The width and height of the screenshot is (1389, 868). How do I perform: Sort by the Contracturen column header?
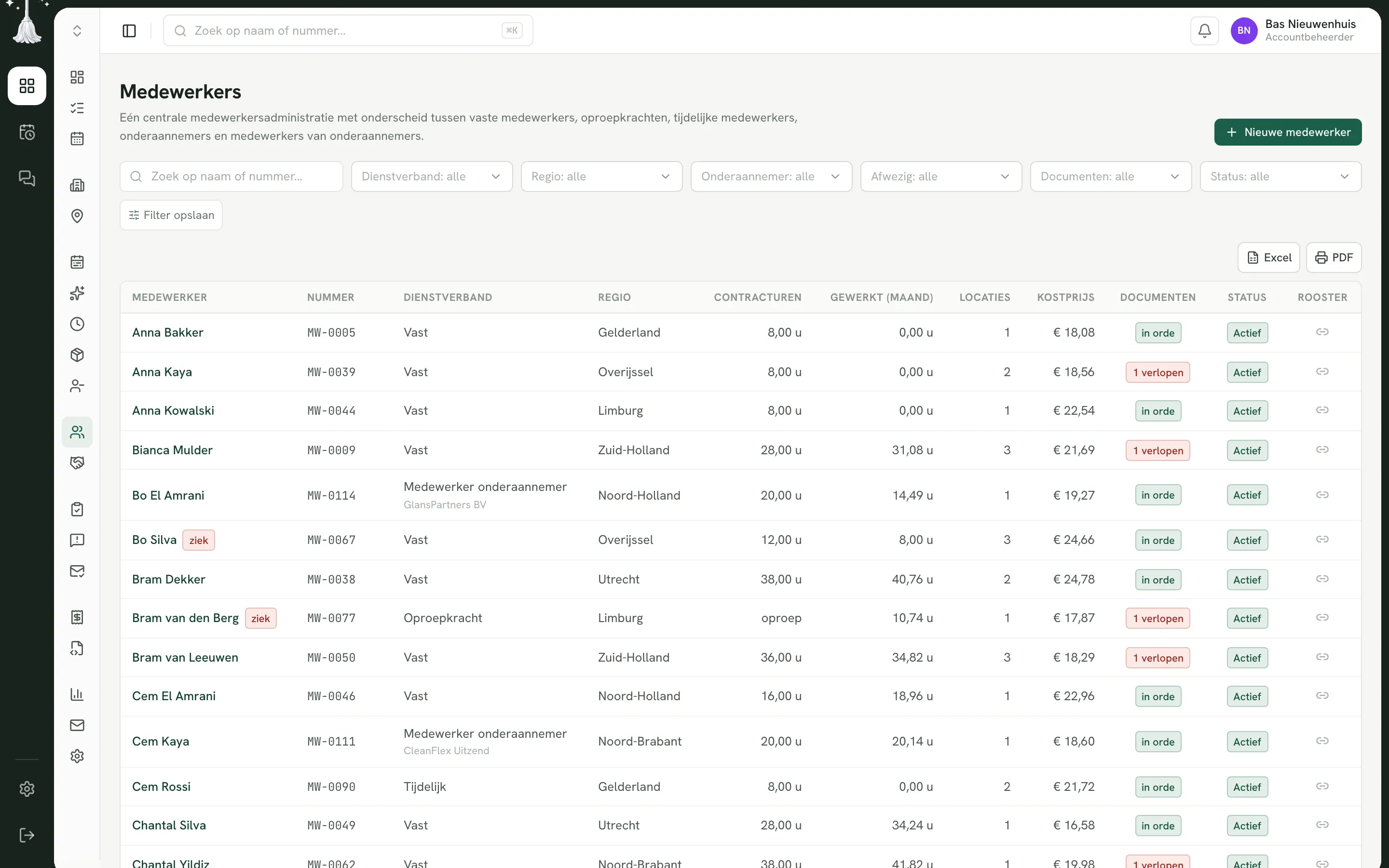pos(758,298)
